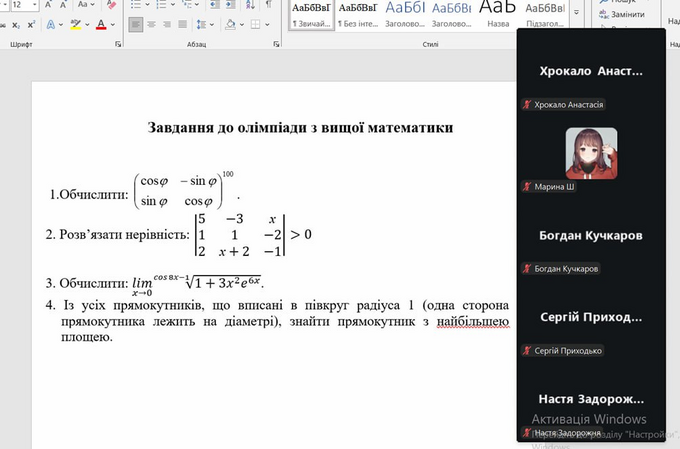Center the paragraph text
Image resolution: width=680 pixels, height=449 pixels.
(x=153, y=23)
